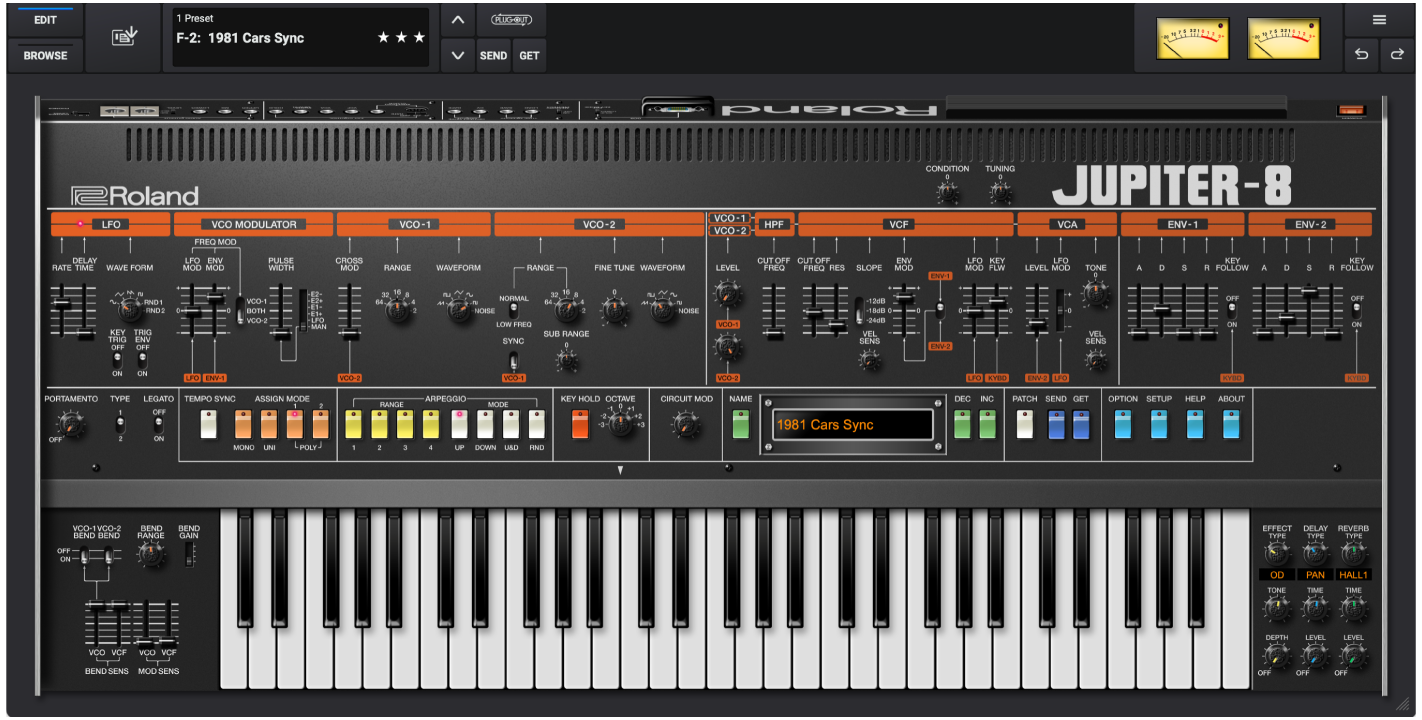Click the save preset icon

point(125,37)
